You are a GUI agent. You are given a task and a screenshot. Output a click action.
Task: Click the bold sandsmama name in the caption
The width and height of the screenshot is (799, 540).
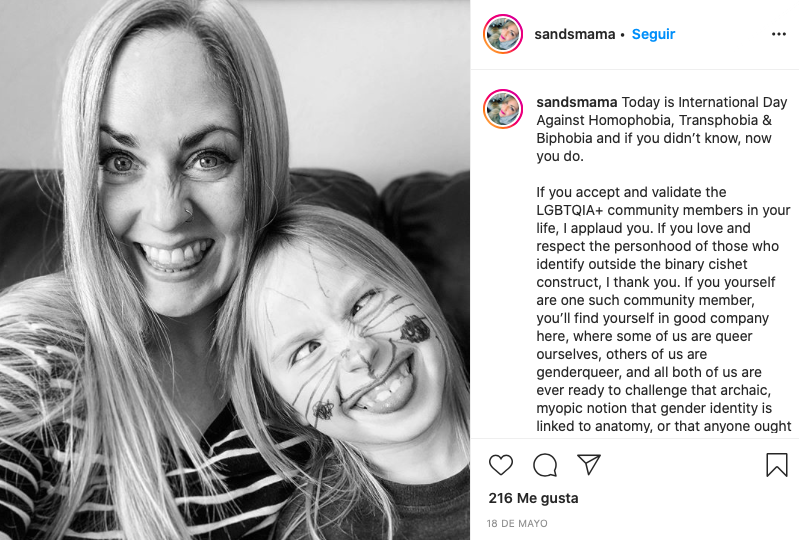pyautogui.click(x=576, y=102)
